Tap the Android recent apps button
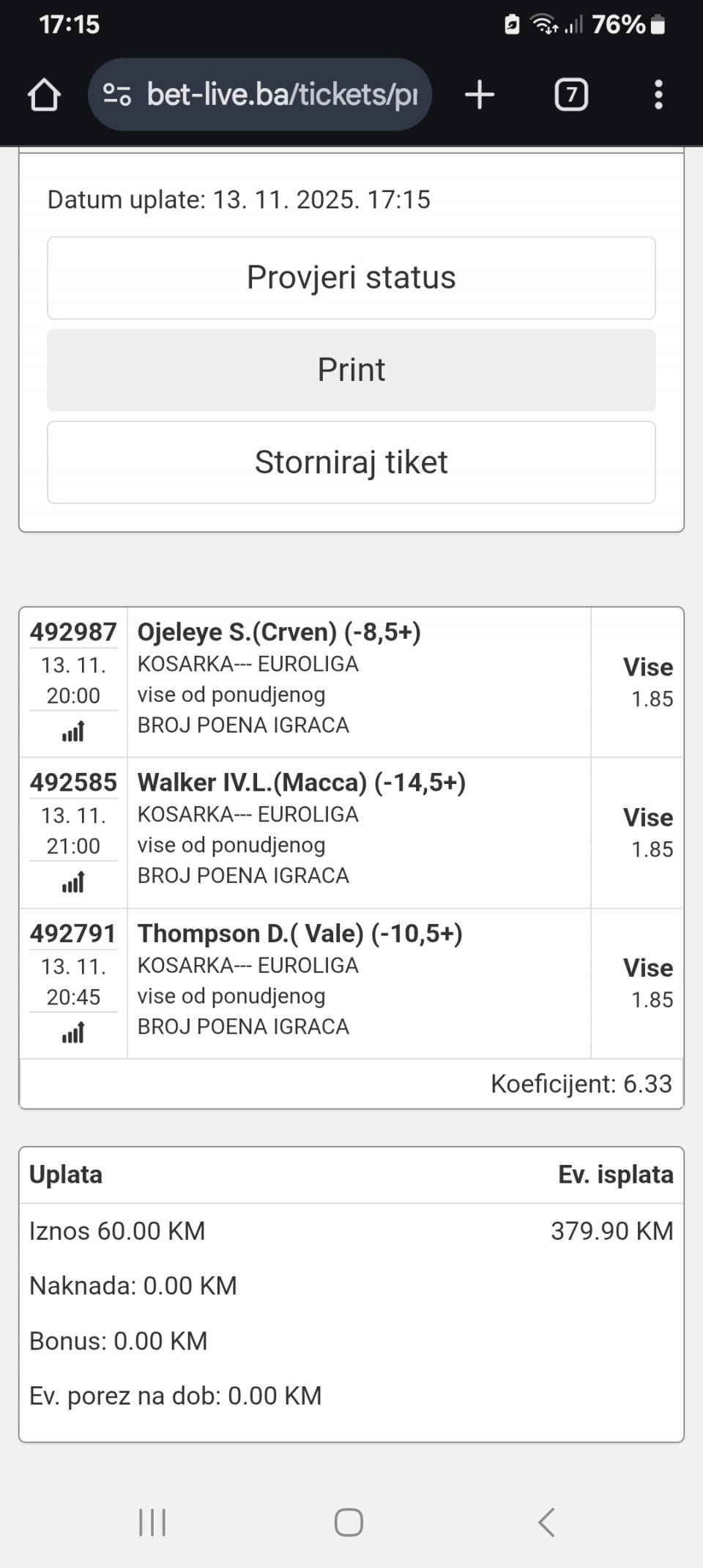 (152, 1523)
